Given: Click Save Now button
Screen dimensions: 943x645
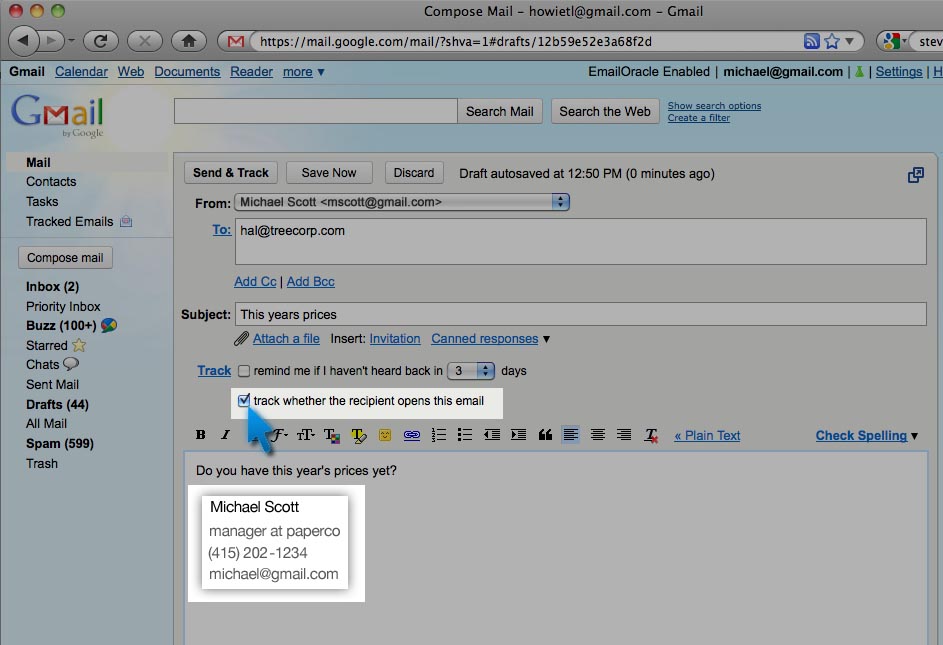Looking at the screenshot, I should click(x=329, y=173).
